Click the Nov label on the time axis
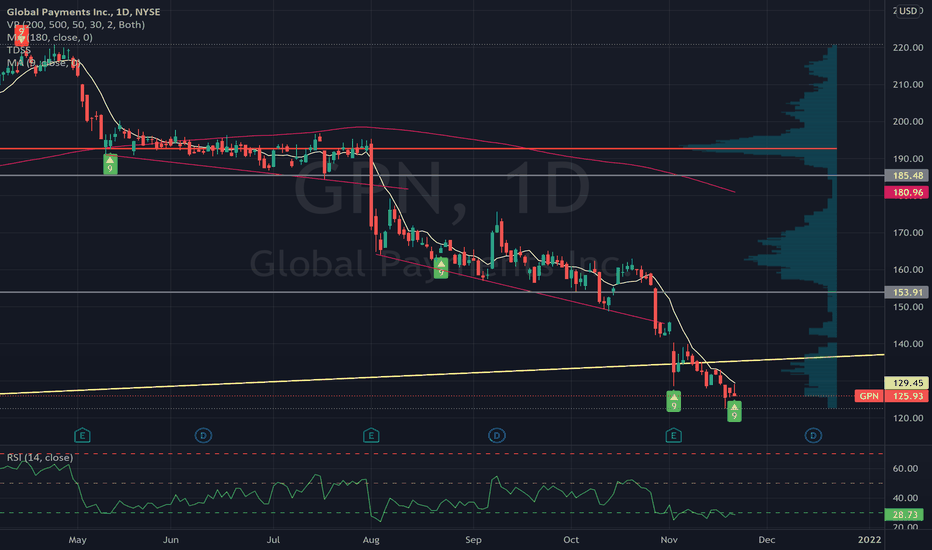932x550 pixels. click(x=669, y=540)
